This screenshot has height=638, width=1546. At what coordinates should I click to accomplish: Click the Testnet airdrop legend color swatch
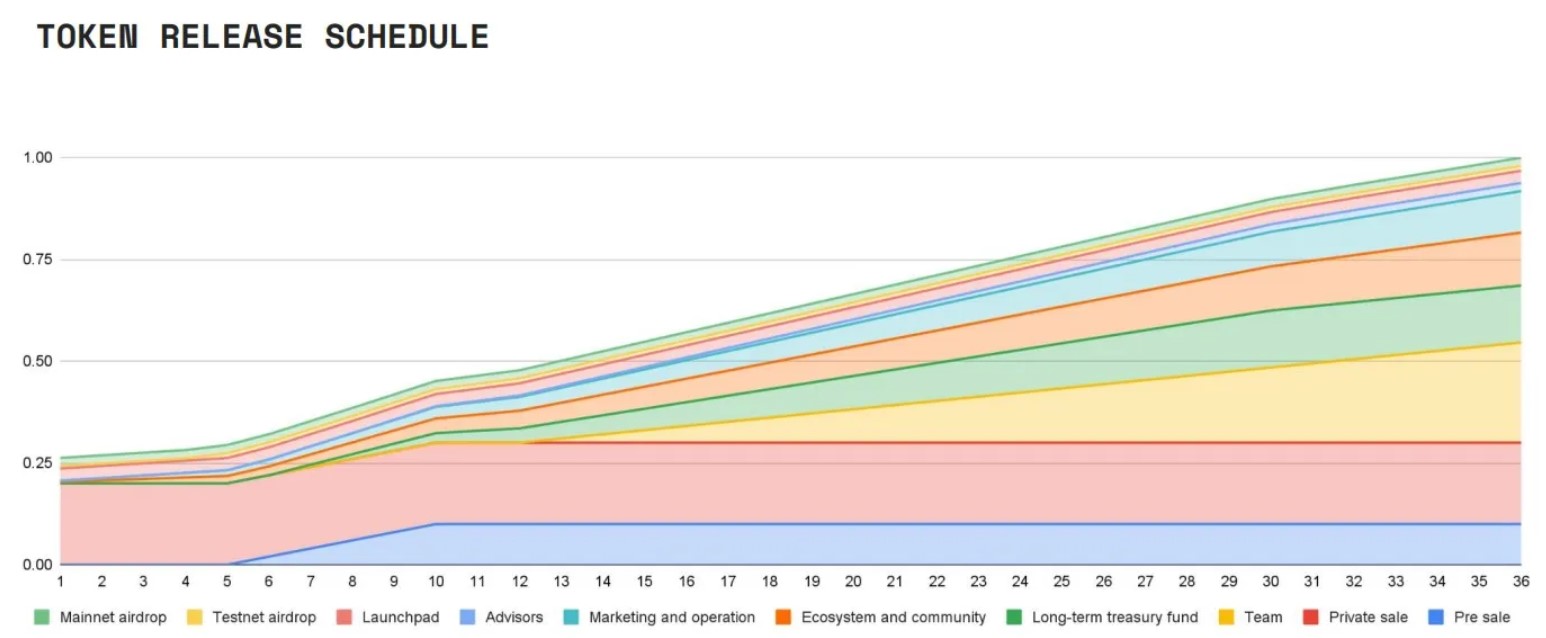194,617
